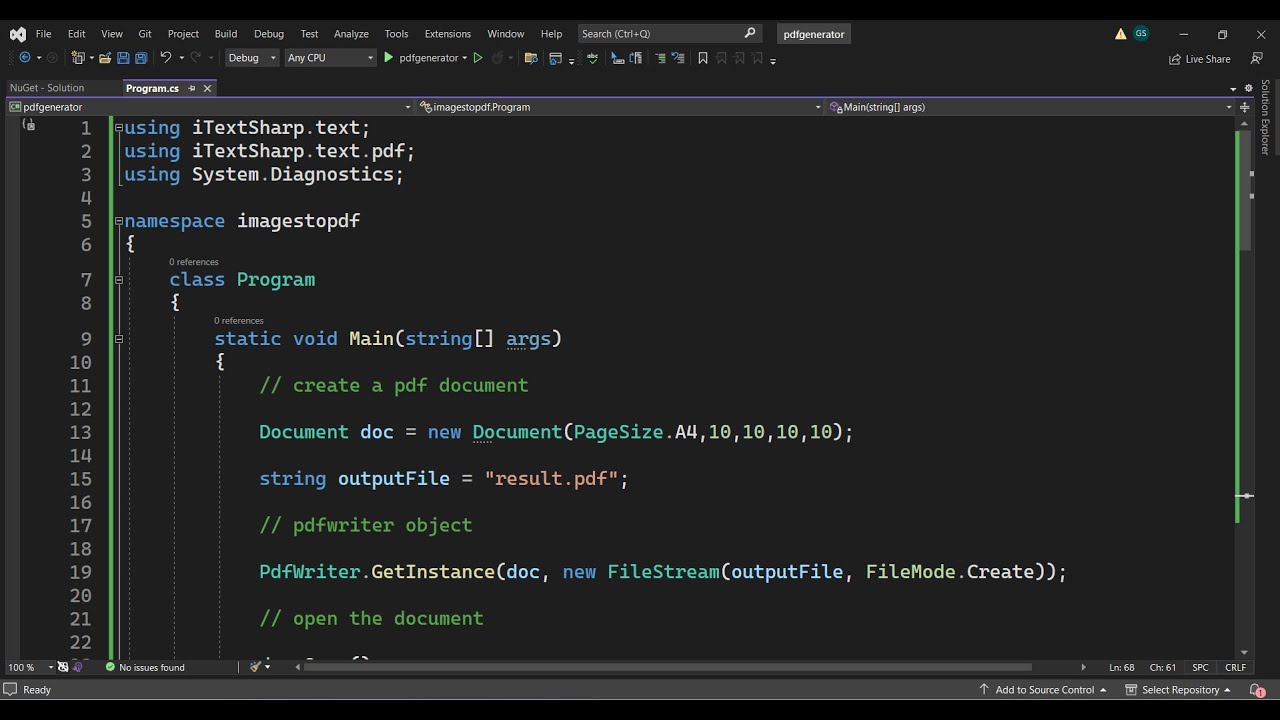1280x720 pixels.
Task: Save Program.cs with the single disk icon
Action: tap(123, 58)
